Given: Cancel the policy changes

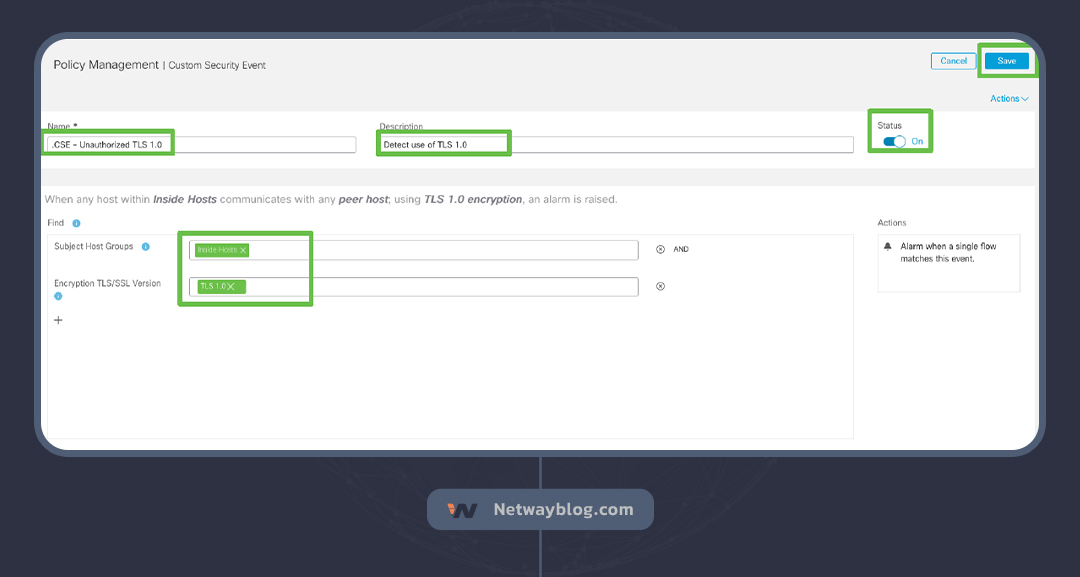Looking at the screenshot, I should coord(953,61).
